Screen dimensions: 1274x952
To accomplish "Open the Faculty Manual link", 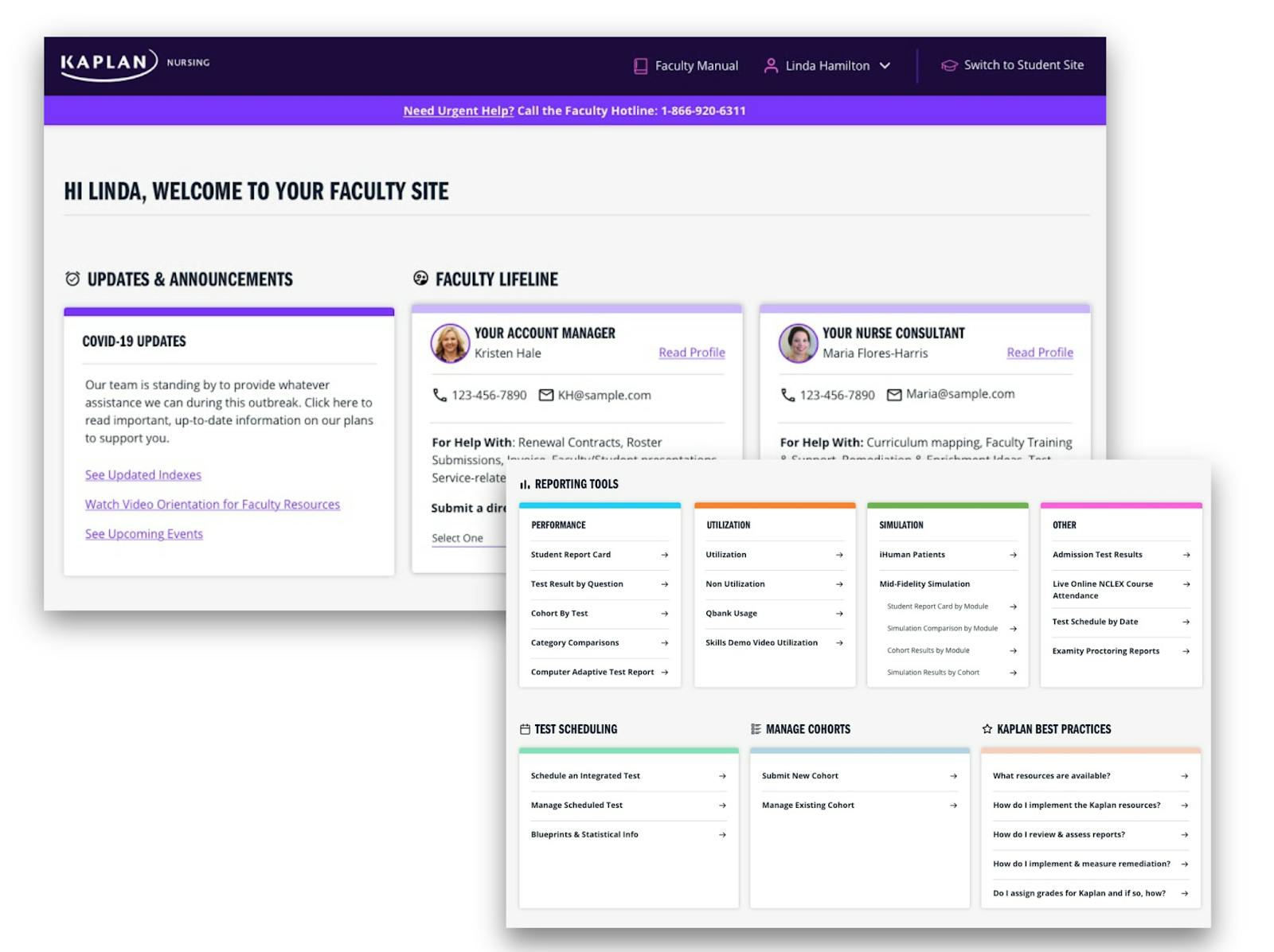I will [696, 66].
